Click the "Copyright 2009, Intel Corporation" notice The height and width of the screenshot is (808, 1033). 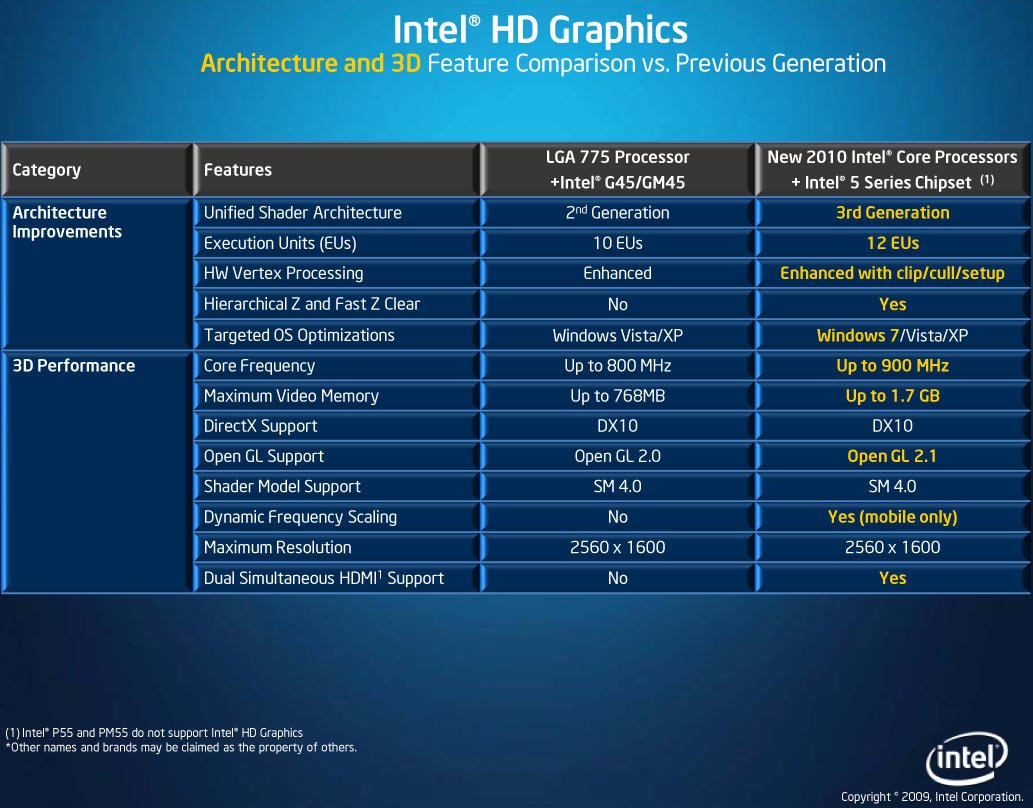pyautogui.click(x=932, y=797)
